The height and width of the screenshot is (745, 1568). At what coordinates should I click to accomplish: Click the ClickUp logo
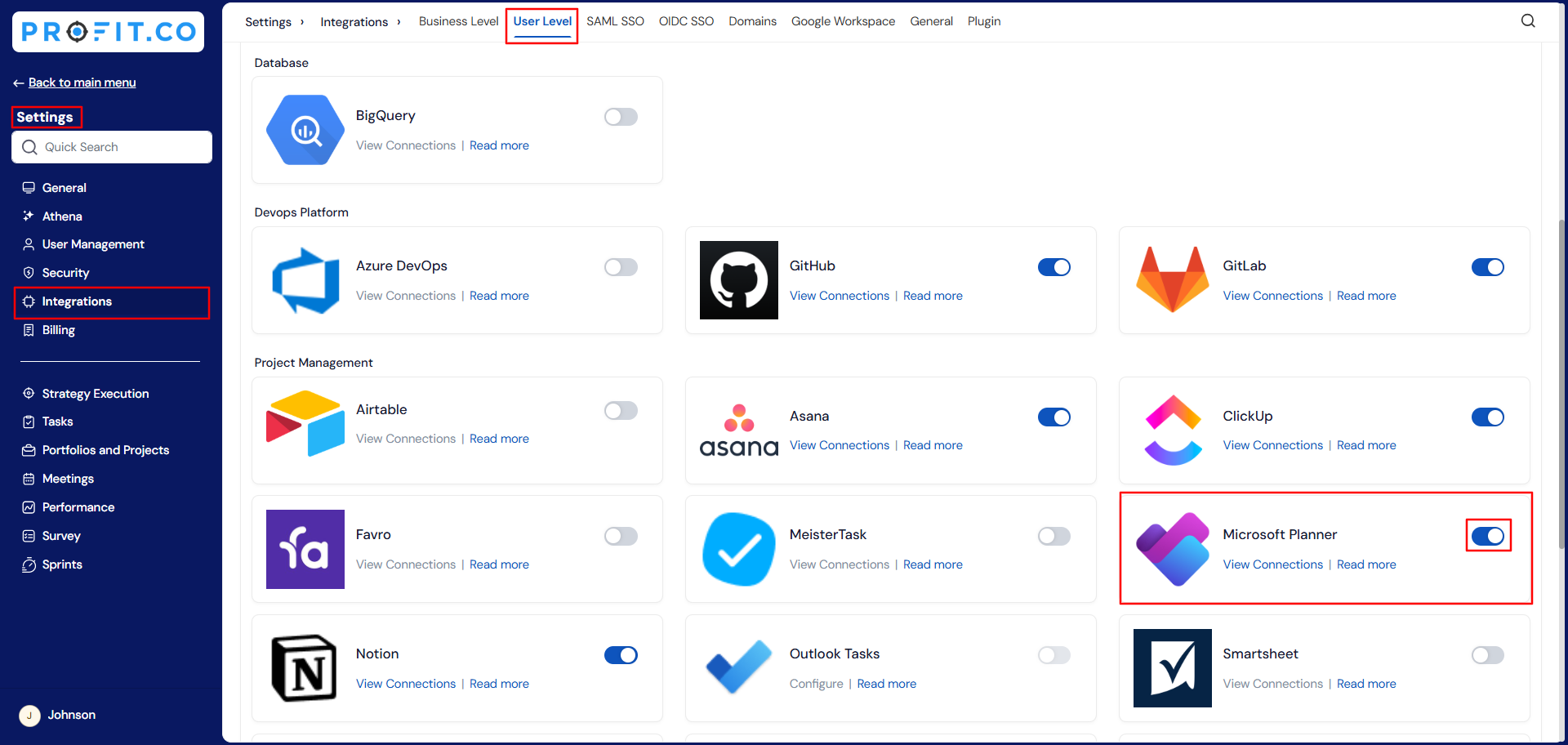point(1173,430)
